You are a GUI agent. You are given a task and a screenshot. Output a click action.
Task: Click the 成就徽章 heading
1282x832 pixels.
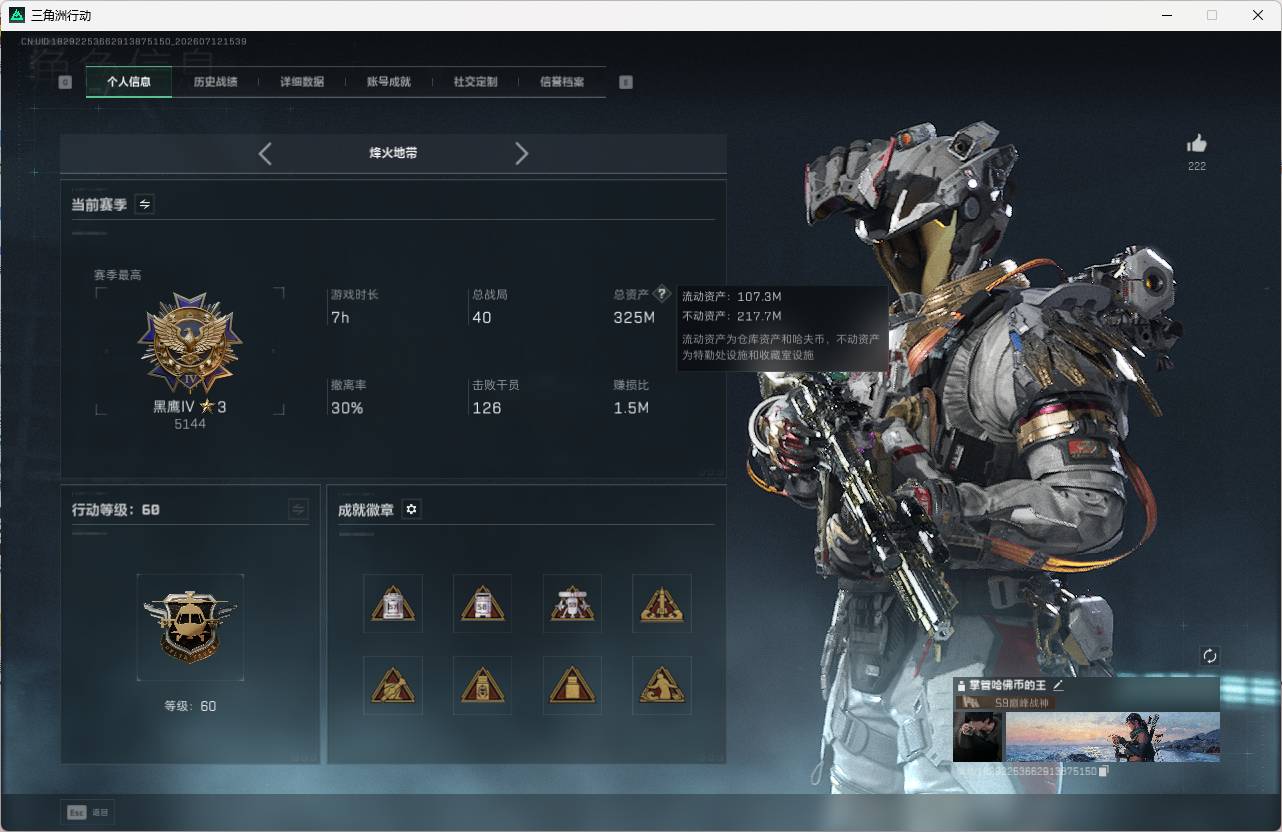click(x=366, y=510)
